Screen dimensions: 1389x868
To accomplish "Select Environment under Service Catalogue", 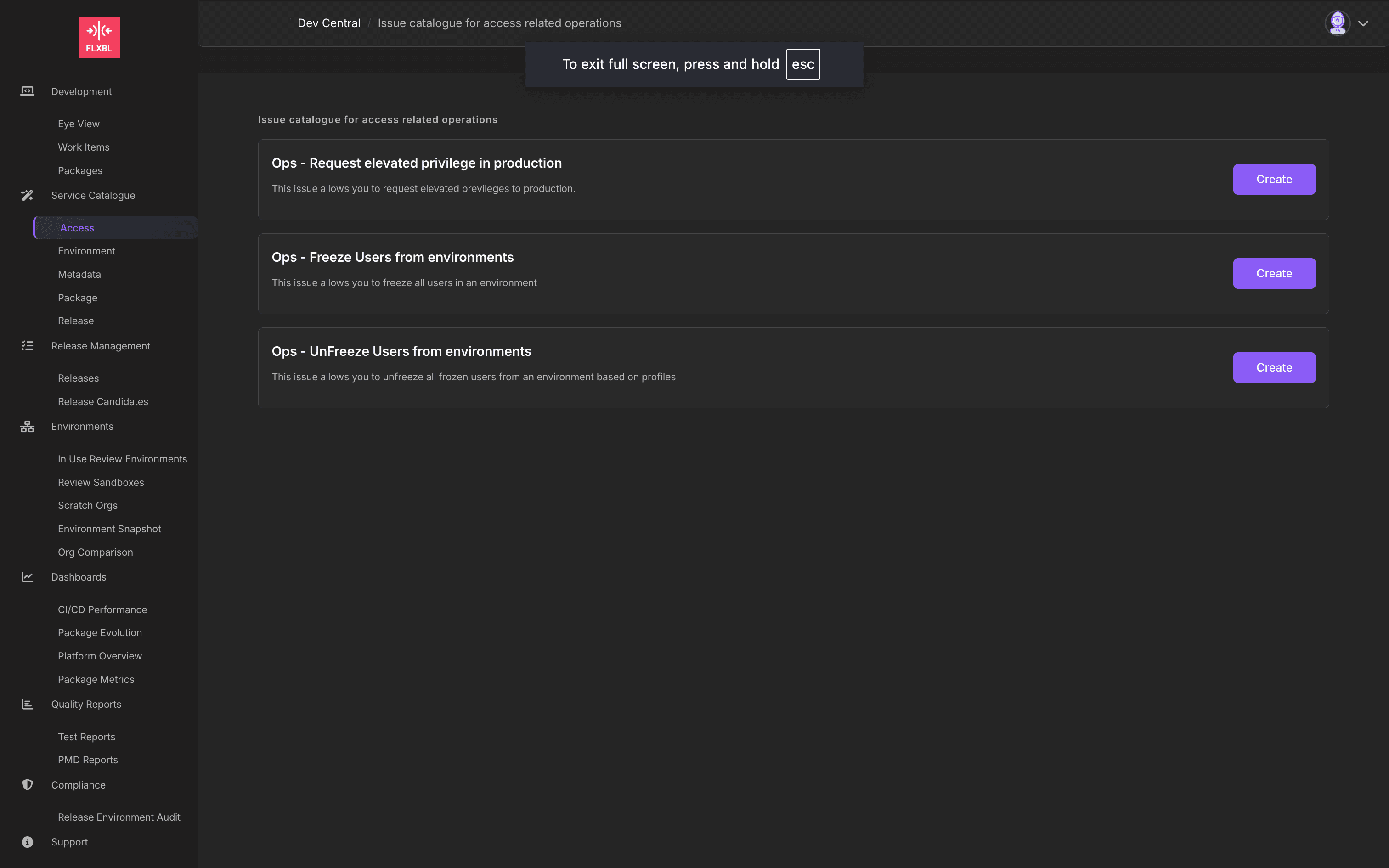I will (86, 251).
